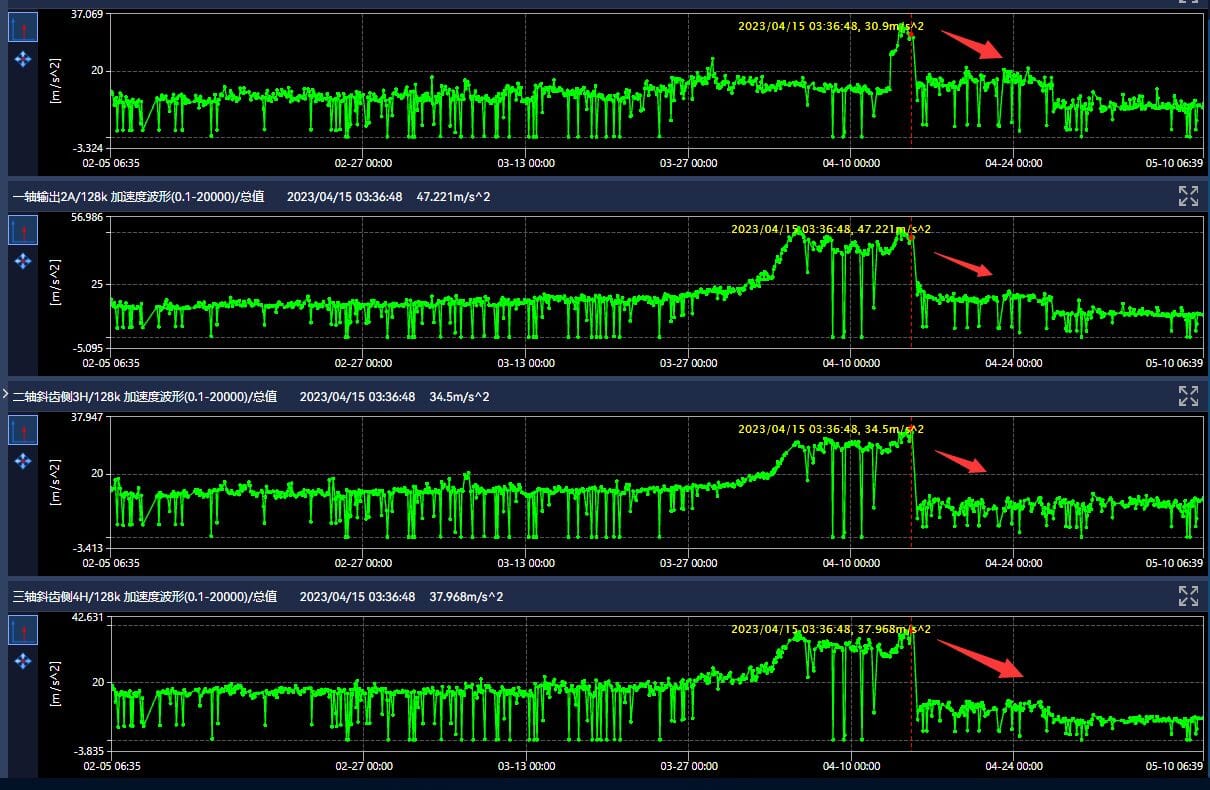Image resolution: width=1210 pixels, height=790 pixels.
Task: Activate pan arrows icon for 一轴输出2A chart
Action: (23, 261)
